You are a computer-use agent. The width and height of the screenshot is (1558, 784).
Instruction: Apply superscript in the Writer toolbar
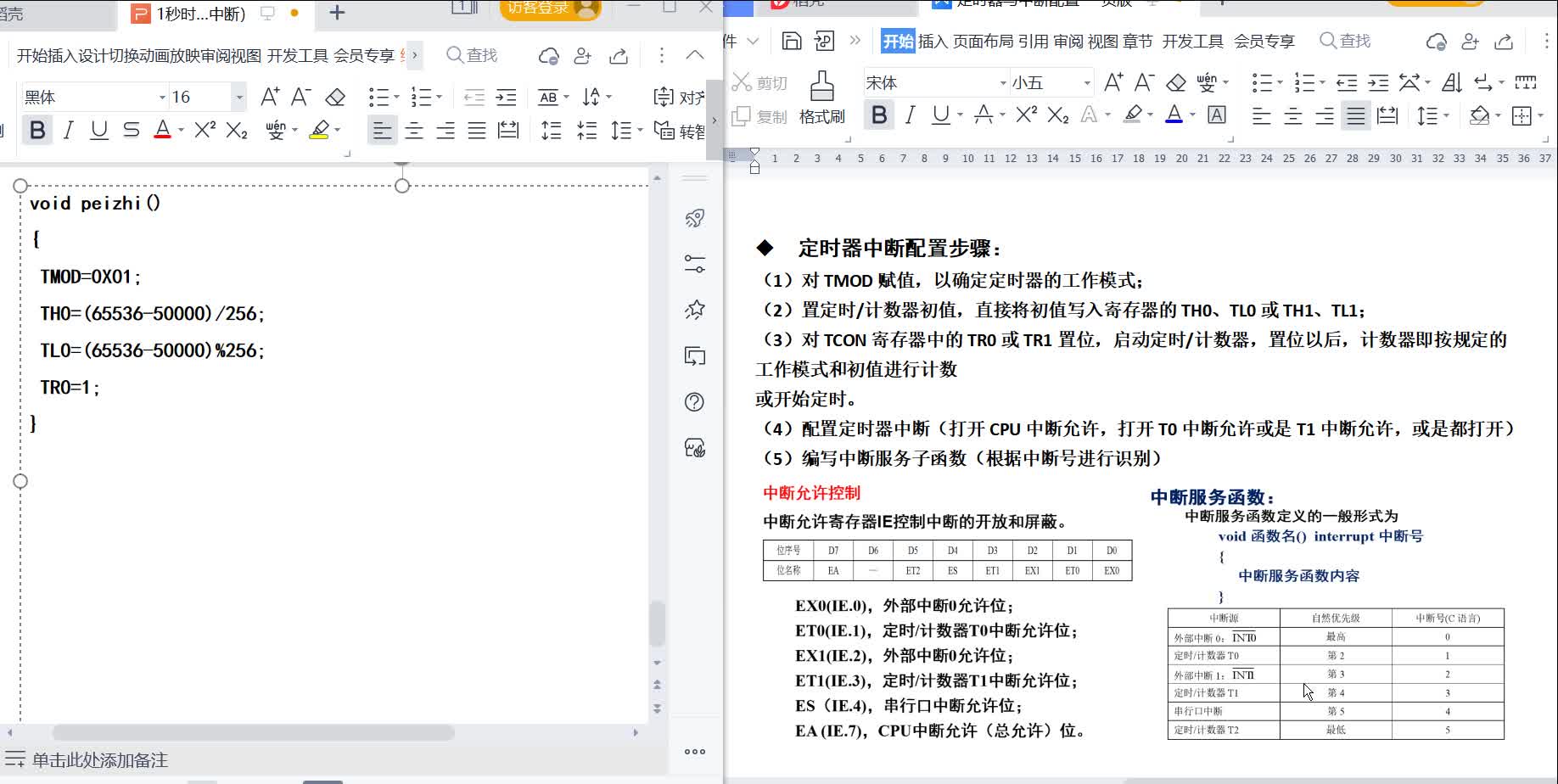point(1026,115)
